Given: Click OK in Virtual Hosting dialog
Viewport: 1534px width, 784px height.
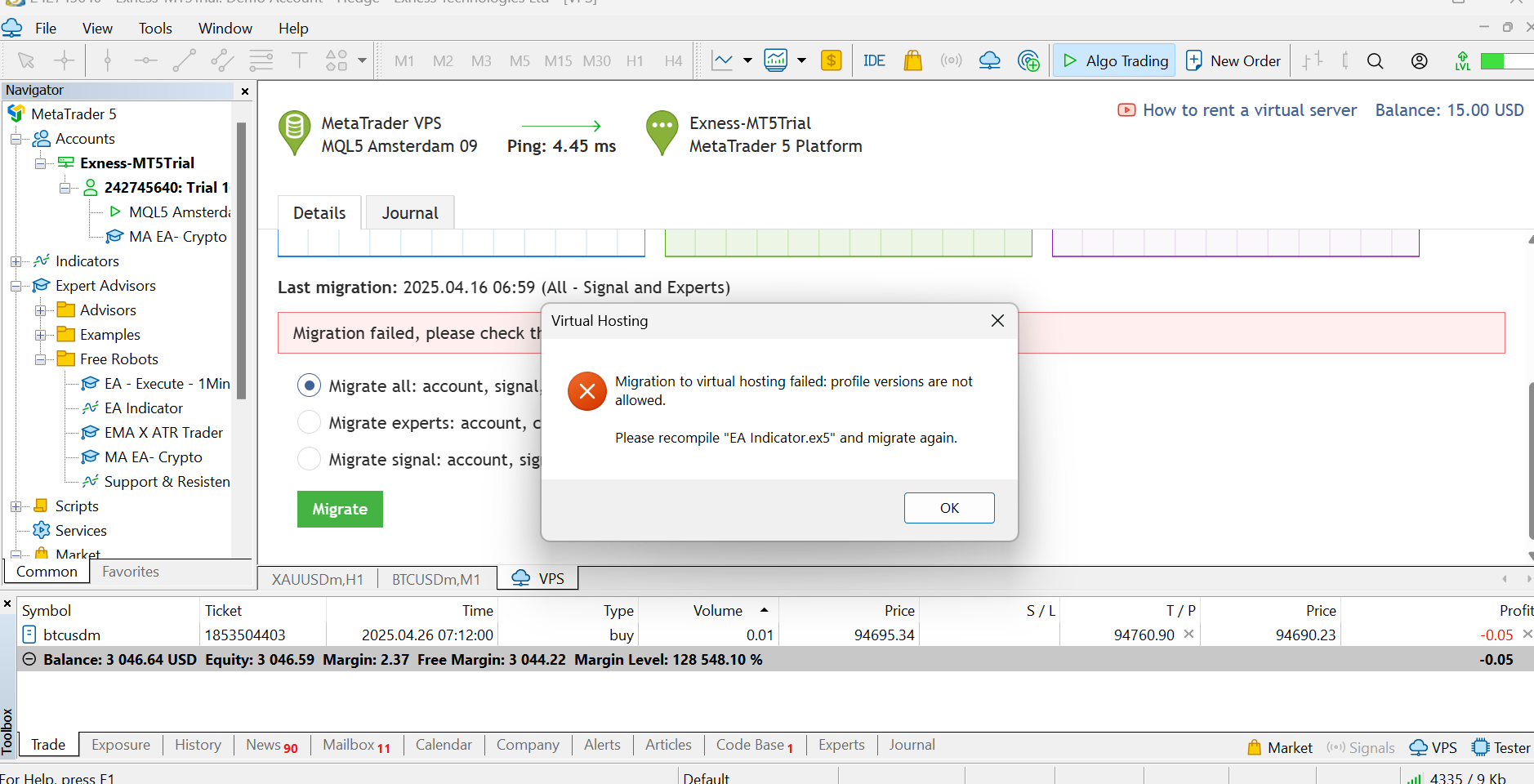Looking at the screenshot, I should [949, 508].
